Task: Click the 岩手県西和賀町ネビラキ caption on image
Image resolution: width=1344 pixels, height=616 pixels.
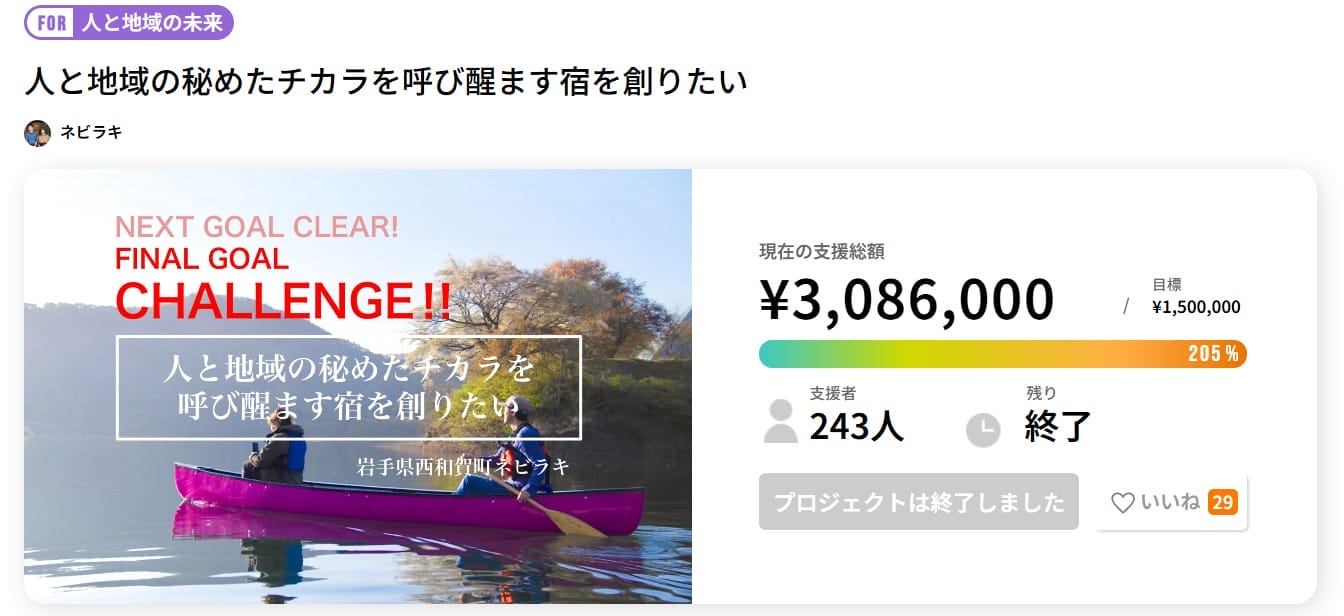Action: click(462, 466)
